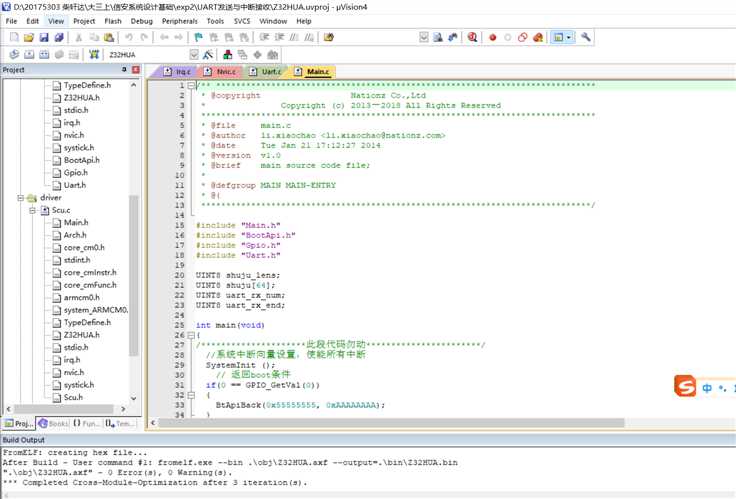Image resolution: width=736 pixels, height=499 pixels.
Task: Click the Build Output panel title
Action: click(x=23, y=440)
